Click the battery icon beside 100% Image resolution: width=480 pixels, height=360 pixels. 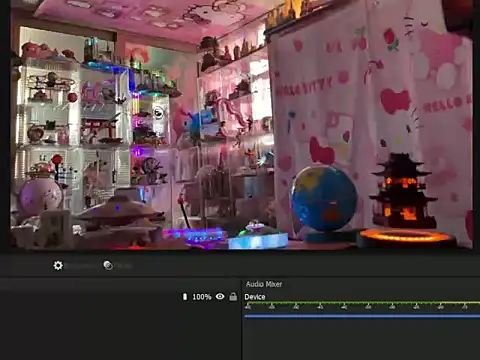click(185, 296)
